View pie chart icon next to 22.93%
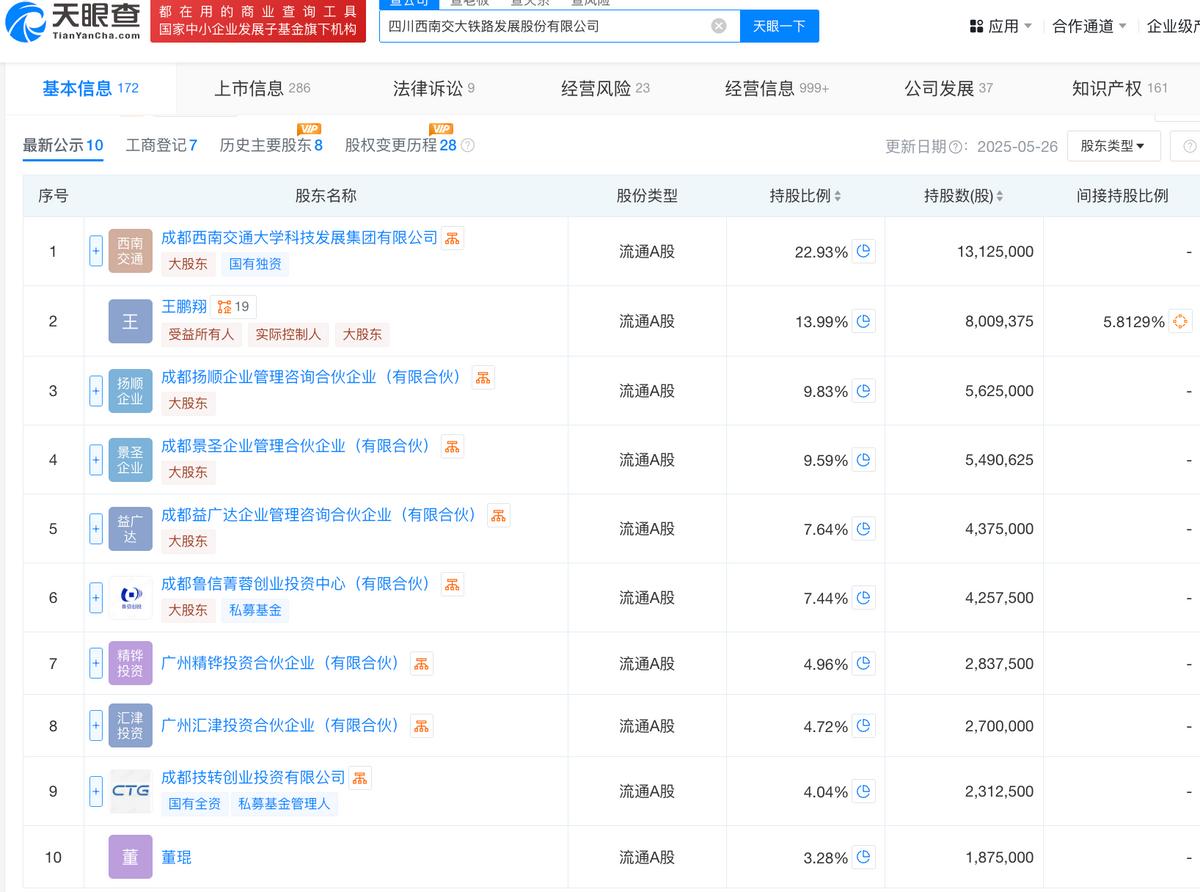This screenshot has width=1200, height=892. pyautogui.click(x=864, y=251)
